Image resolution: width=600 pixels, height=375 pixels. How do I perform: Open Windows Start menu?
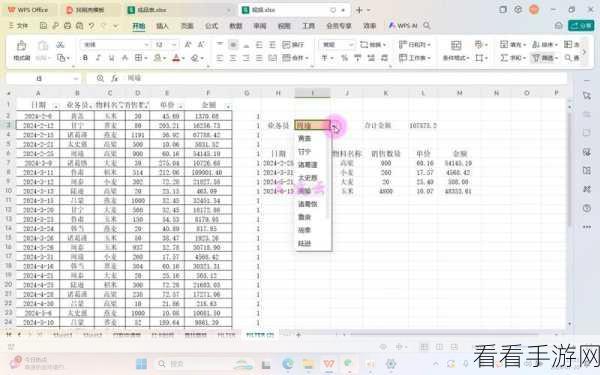[x=141, y=363]
